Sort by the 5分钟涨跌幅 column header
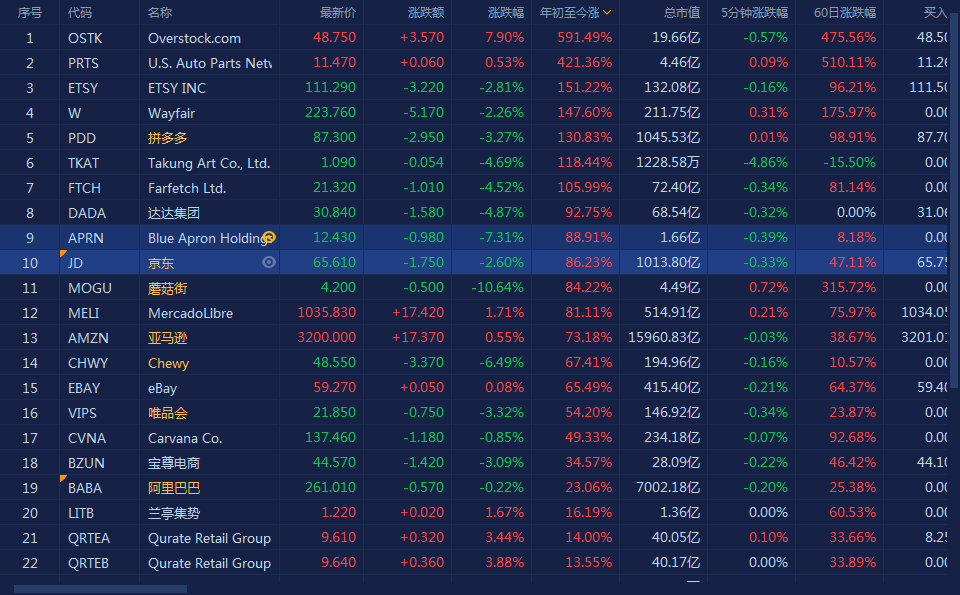The image size is (960, 595). coord(754,12)
